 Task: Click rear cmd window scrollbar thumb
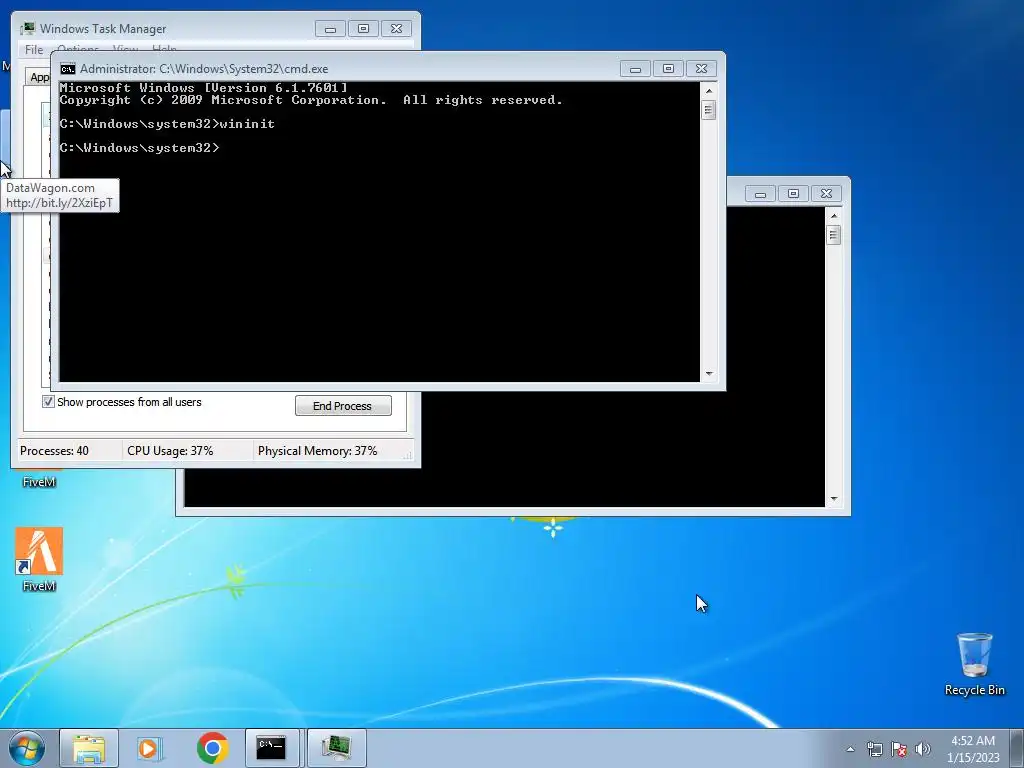pos(833,234)
